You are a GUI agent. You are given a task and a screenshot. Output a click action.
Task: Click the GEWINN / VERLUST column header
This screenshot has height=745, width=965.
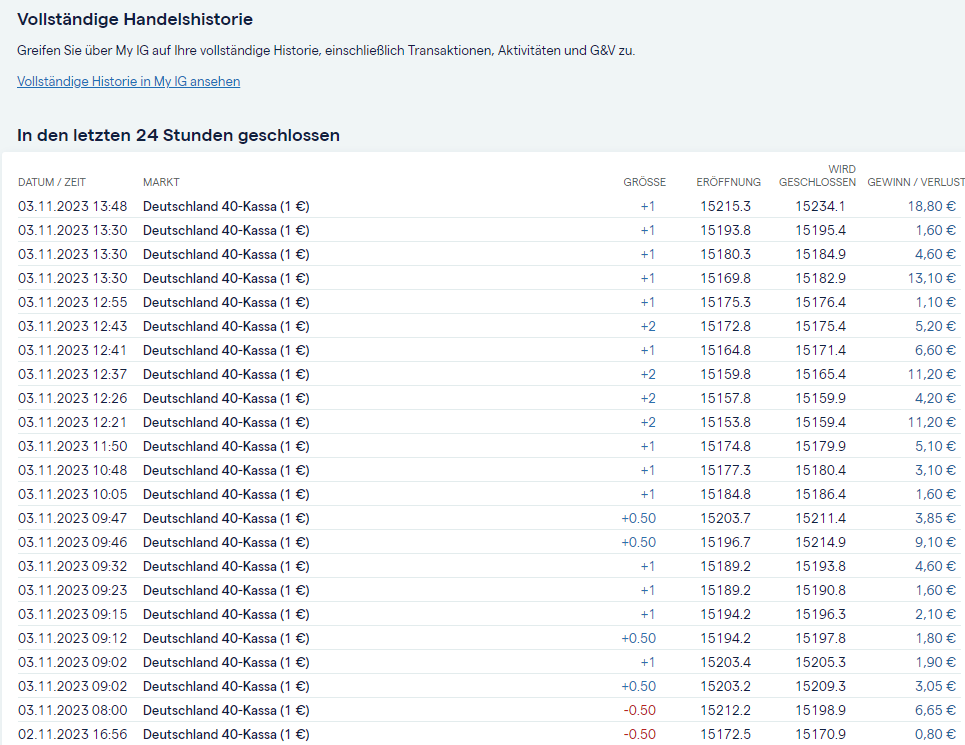(x=915, y=182)
